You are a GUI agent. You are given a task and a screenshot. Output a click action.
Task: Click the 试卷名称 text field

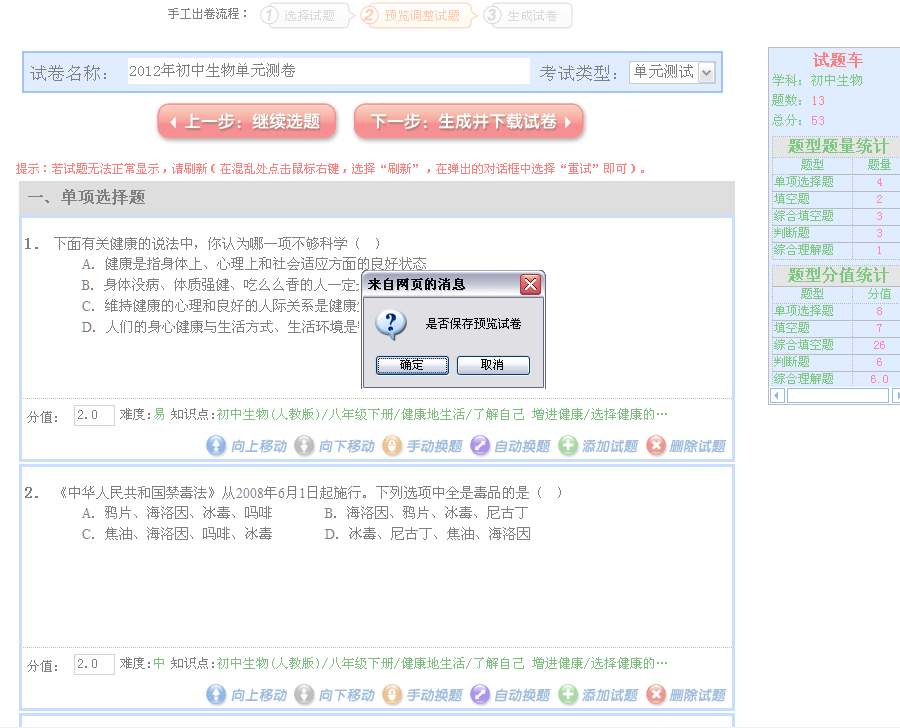pos(328,72)
